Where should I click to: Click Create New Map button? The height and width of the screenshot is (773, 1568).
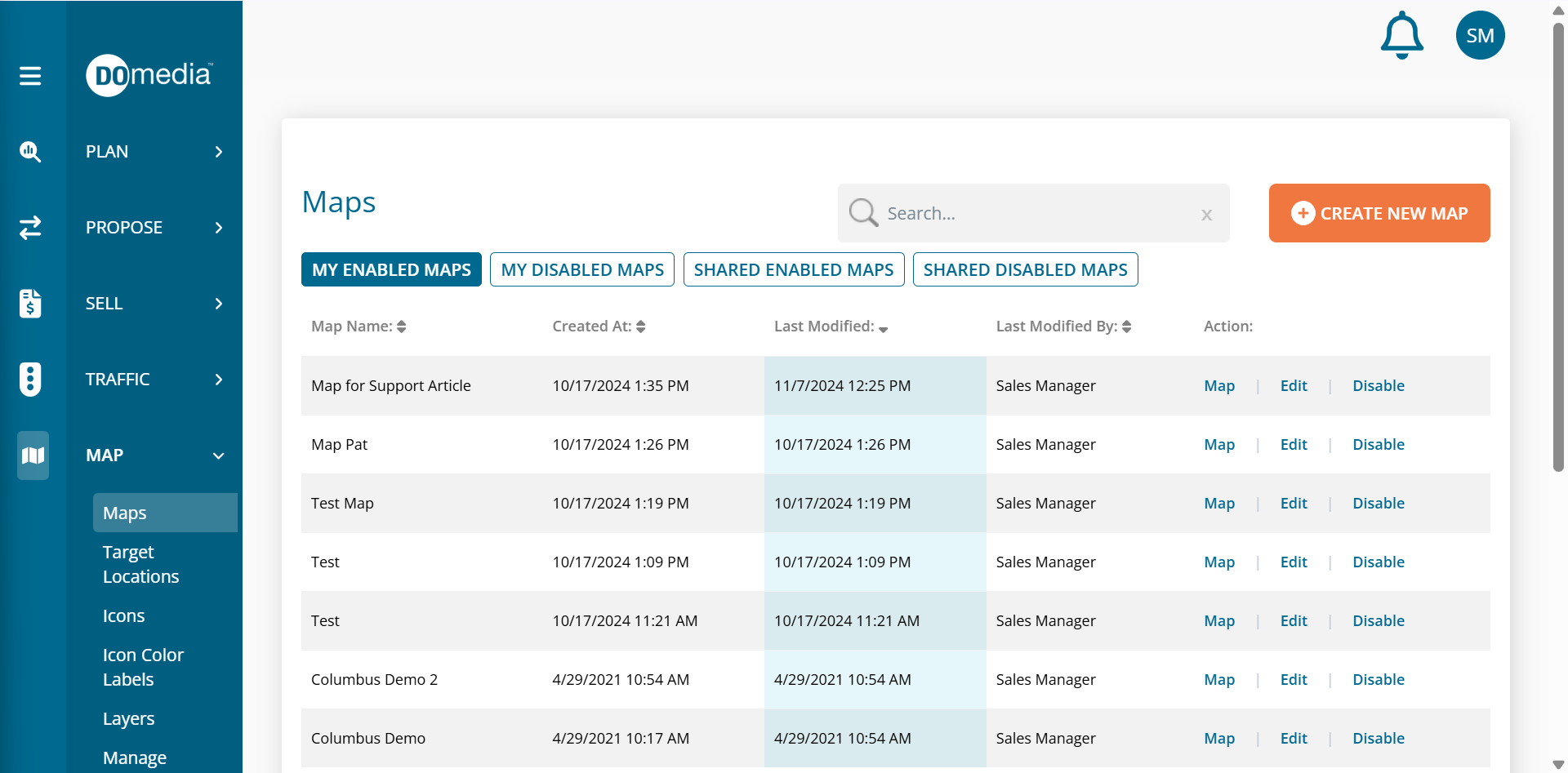pyautogui.click(x=1379, y=213)
